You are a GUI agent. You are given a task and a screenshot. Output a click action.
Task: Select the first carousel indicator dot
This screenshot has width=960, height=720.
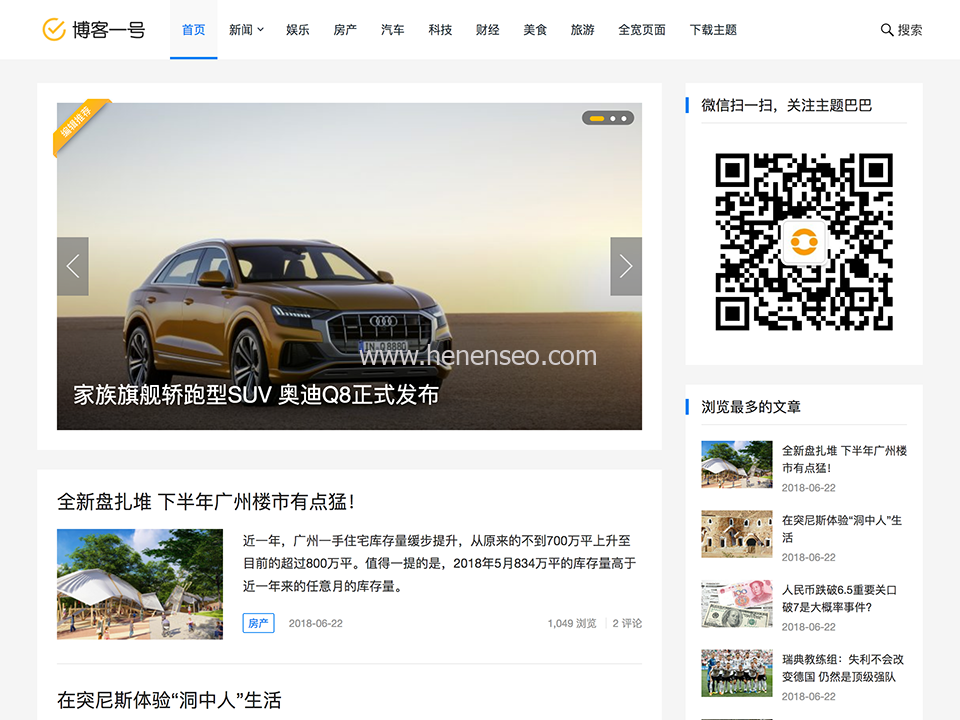[597, 118]
